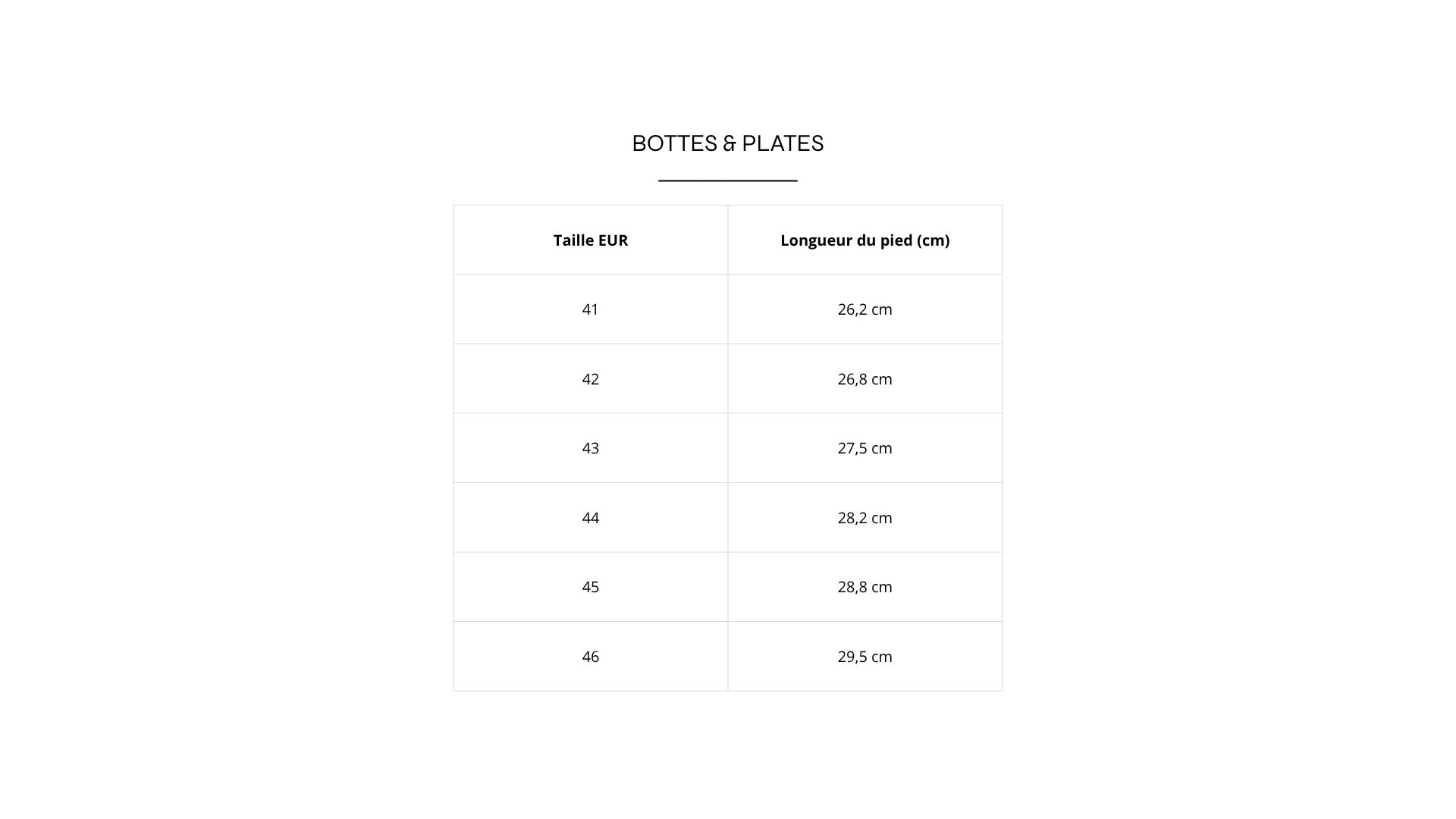
Task: Select the size 42 cell
Action: (x=590, y=379)
